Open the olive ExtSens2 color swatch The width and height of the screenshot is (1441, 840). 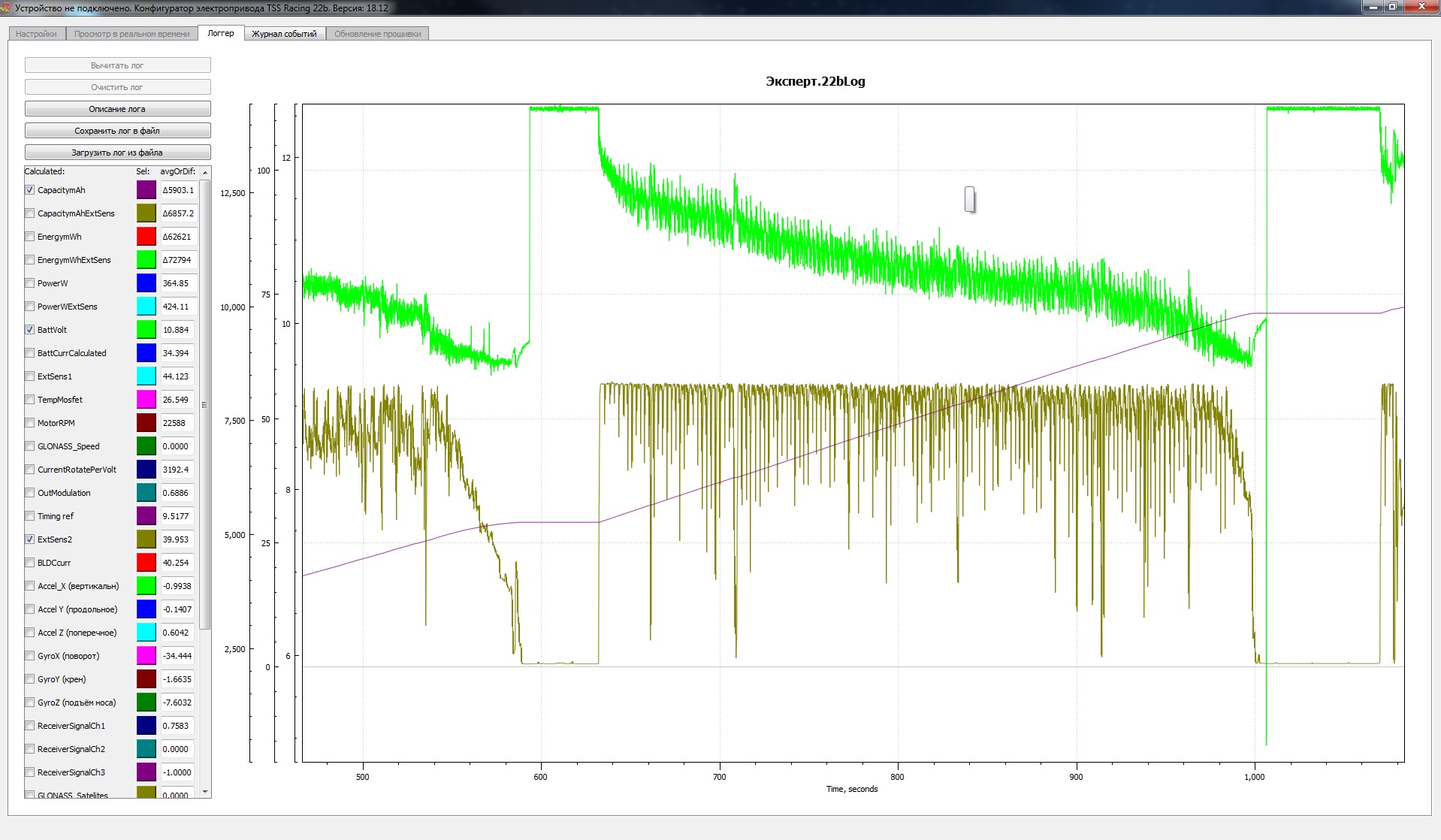click(x=146, y=539)
